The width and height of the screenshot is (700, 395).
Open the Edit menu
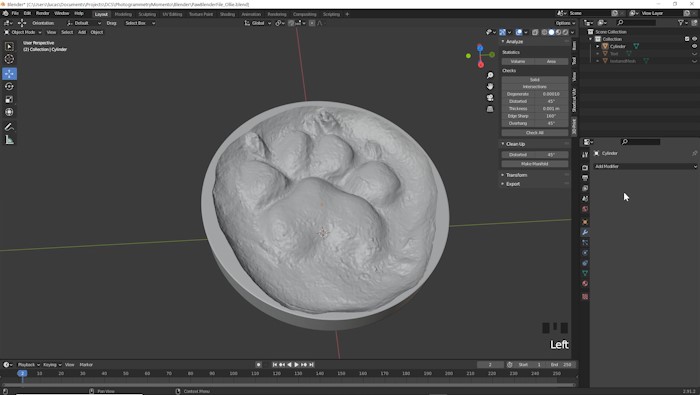27,13
